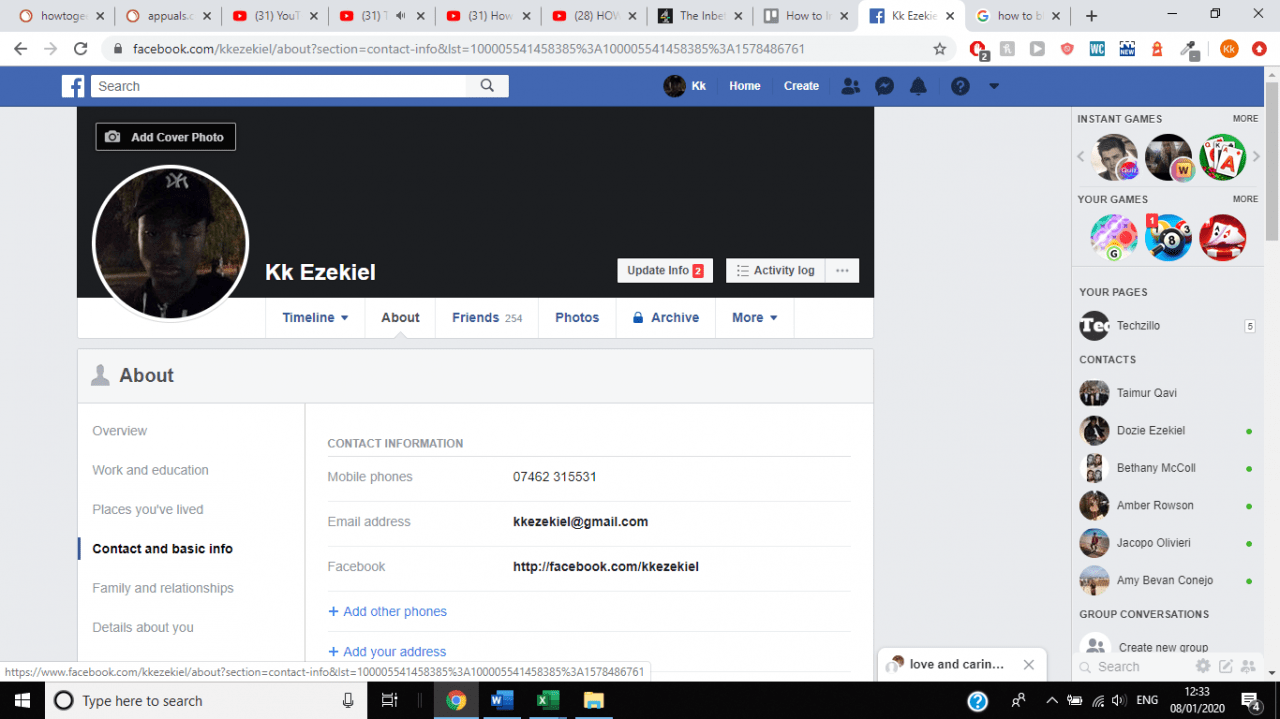Click MORE next to Your Games
The width and height of the screenshot is (1280, 719).
(x=1245, y=199)
